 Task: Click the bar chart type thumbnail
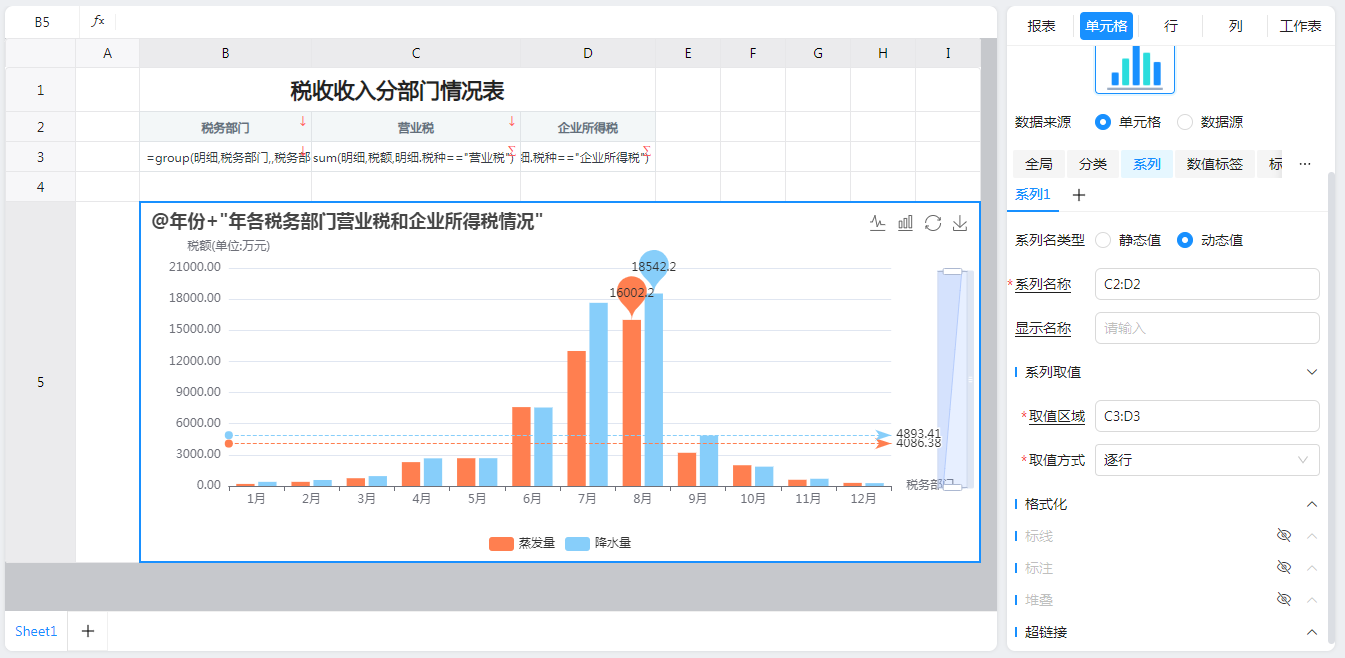point(1135,67)
